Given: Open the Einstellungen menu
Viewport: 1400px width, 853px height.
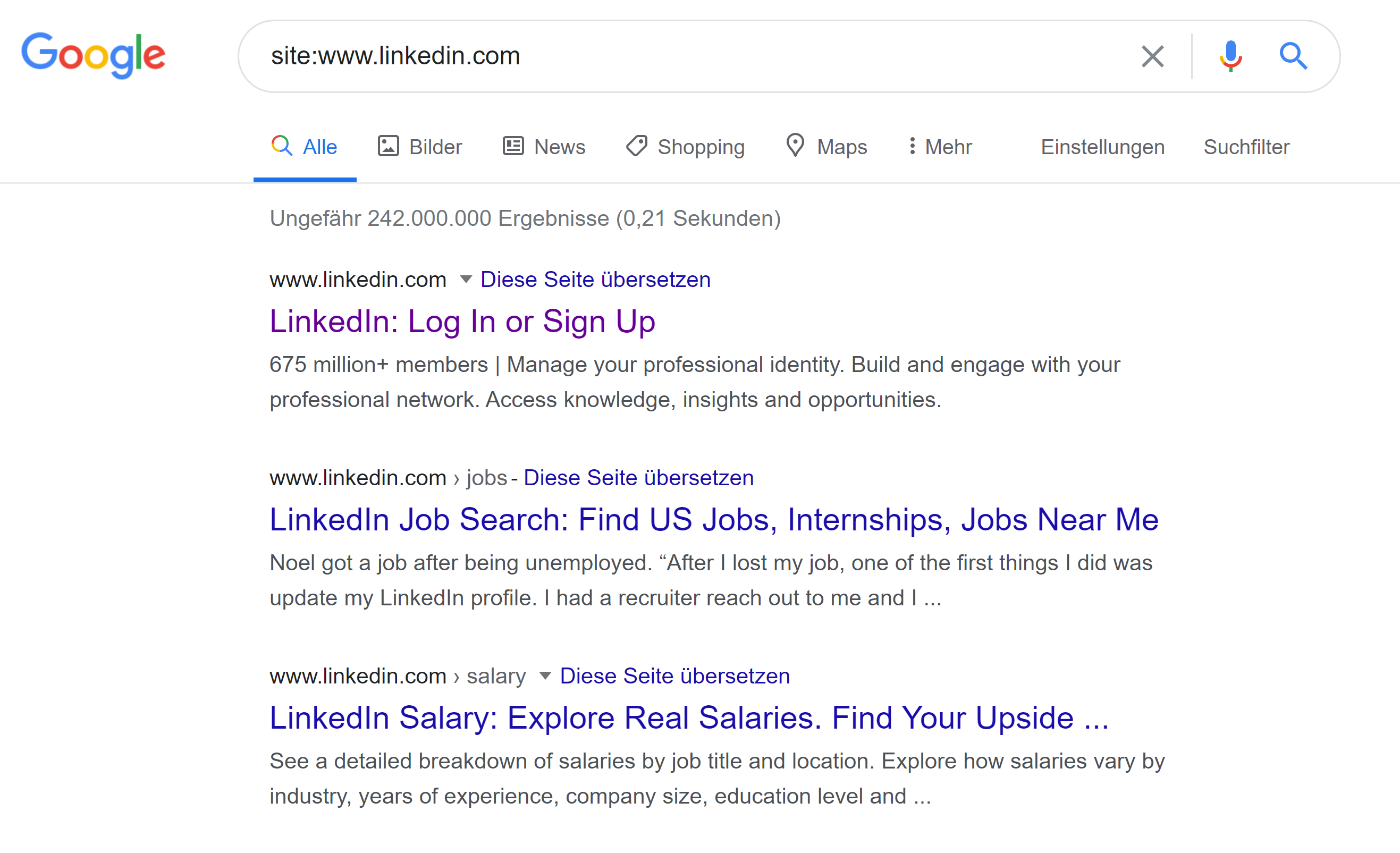Looking at the screenshot, I should 1102,146.
